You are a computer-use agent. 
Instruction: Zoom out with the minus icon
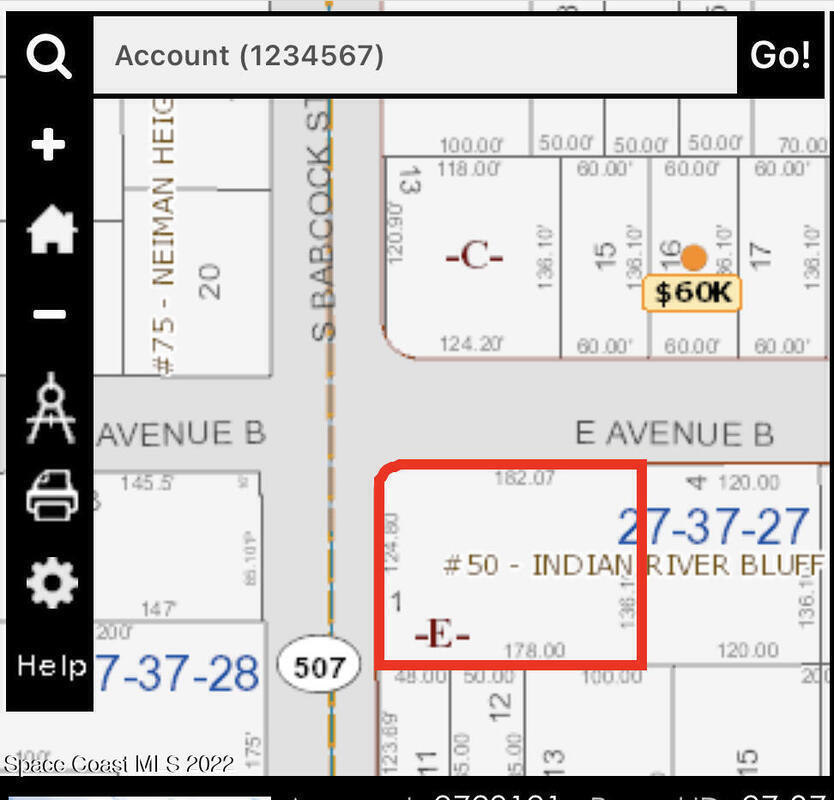tap(48, 315)
